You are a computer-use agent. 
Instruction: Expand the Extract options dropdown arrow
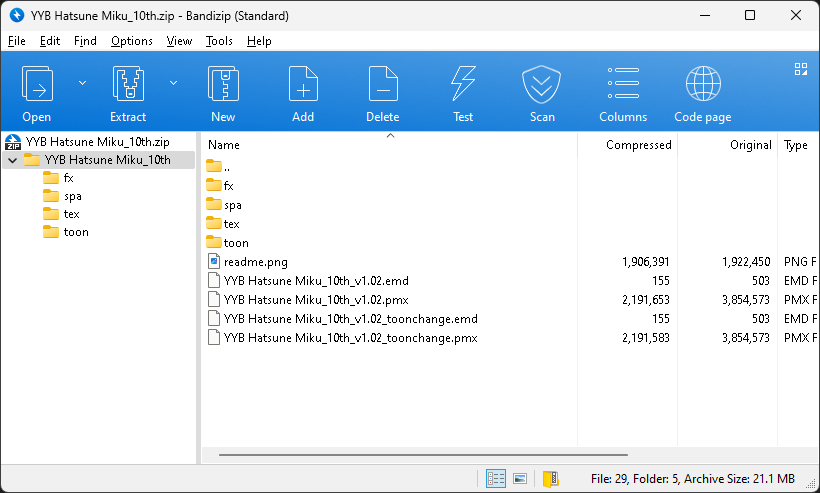coord(174,83)
